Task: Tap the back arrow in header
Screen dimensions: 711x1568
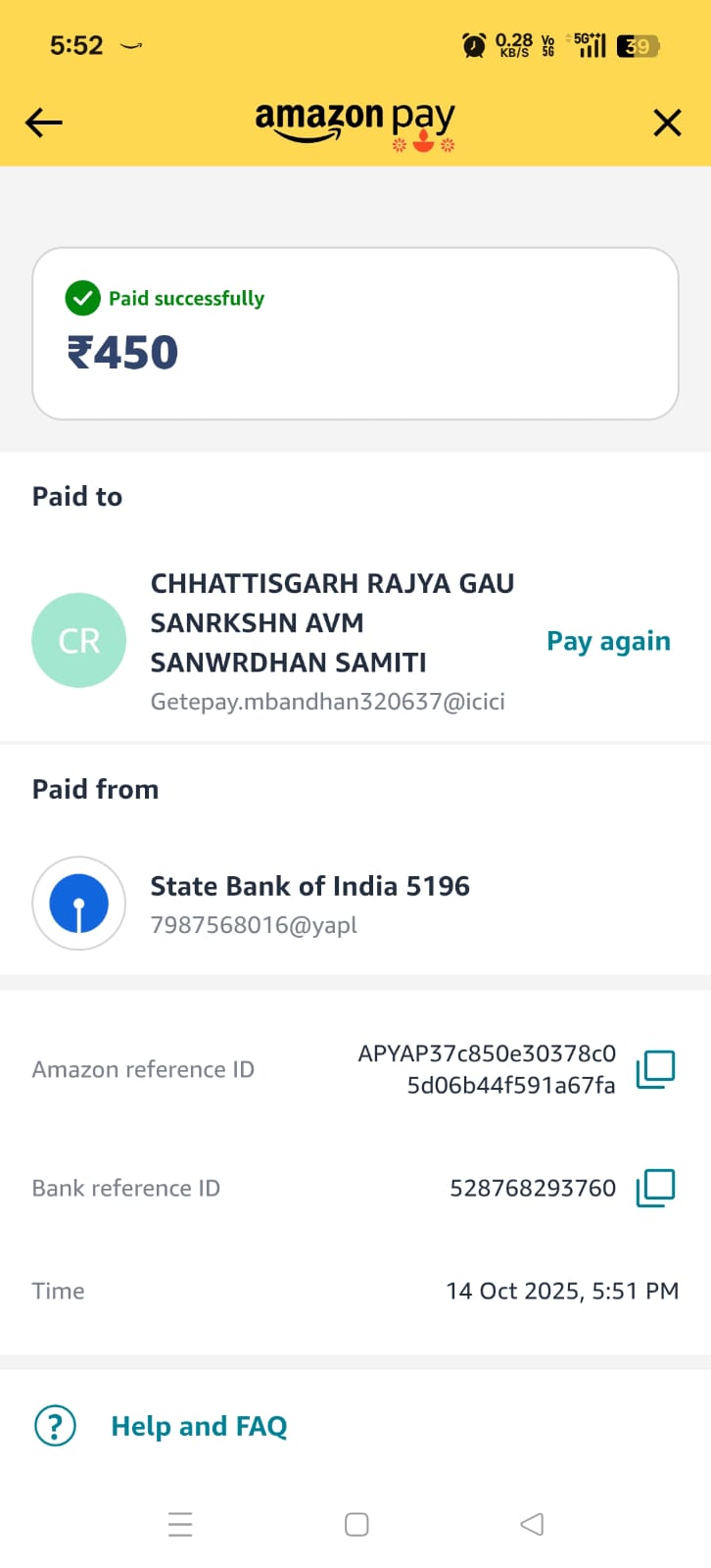Action: coord(44,122)
